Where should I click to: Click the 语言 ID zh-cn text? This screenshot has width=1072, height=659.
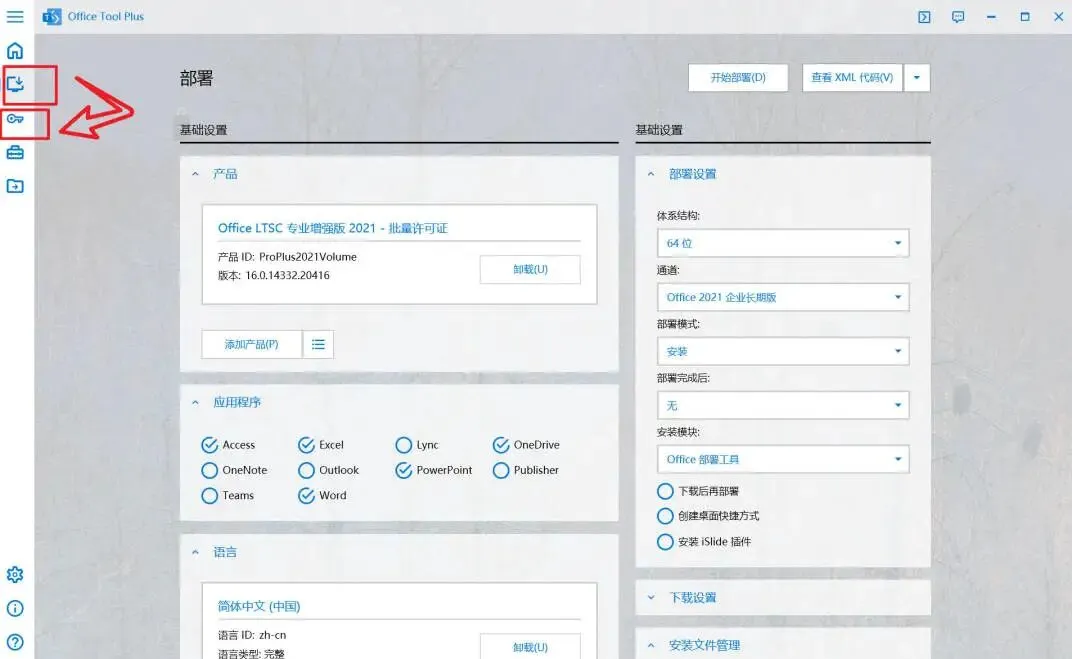point(252,634)
